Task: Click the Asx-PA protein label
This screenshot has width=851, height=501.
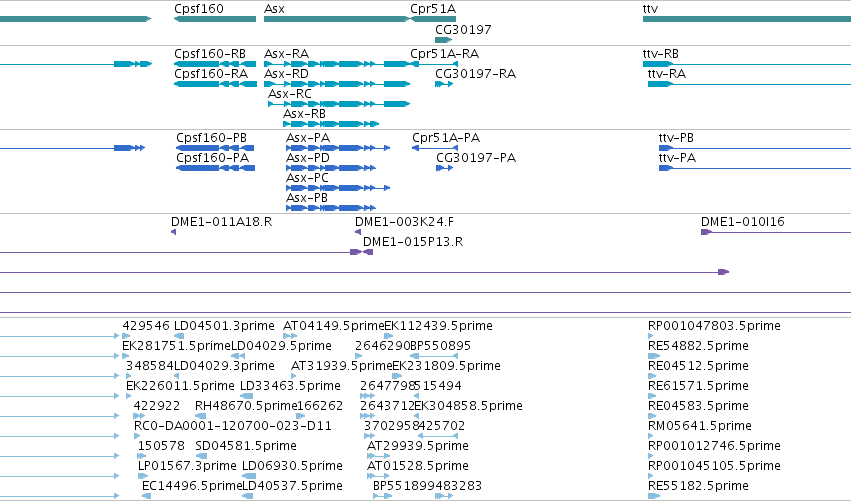Action: [x=308, y=138]
